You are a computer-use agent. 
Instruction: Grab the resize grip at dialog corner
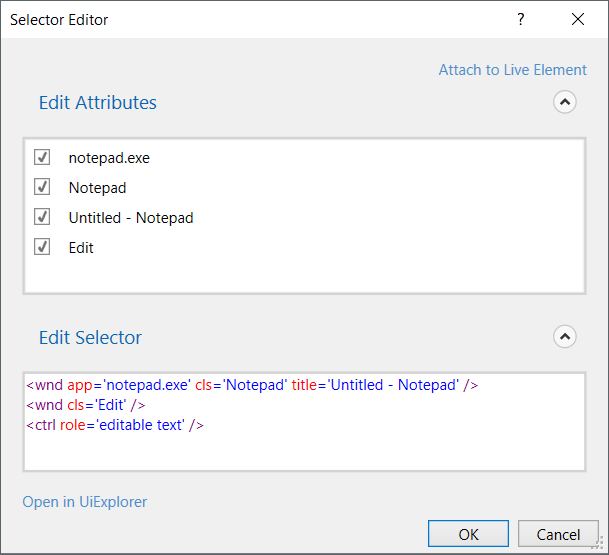pyautogui.click(x=600, y=546)
